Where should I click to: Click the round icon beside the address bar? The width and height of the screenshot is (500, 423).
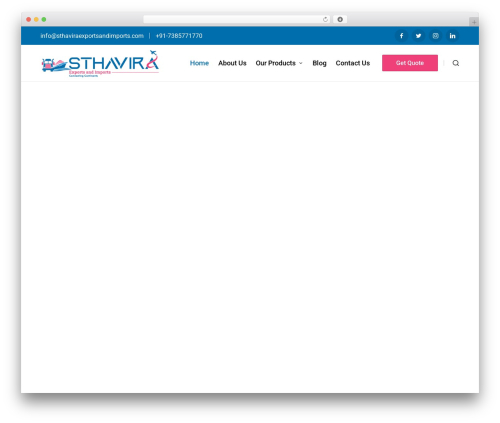(x=340, y=19)
